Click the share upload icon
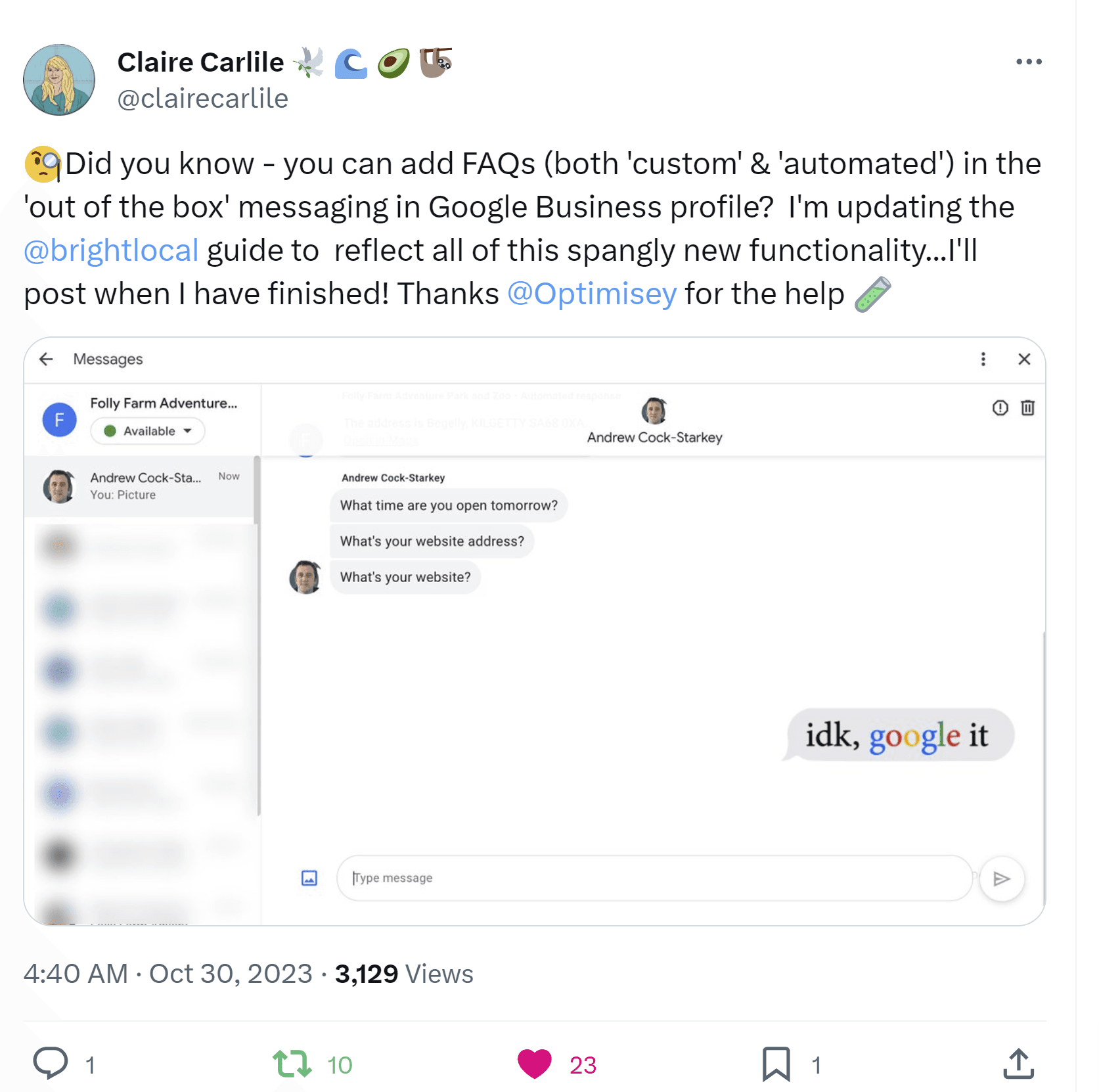Image resolution: width=1099 pixels, height=1092 pixels. point(1018,1064)
